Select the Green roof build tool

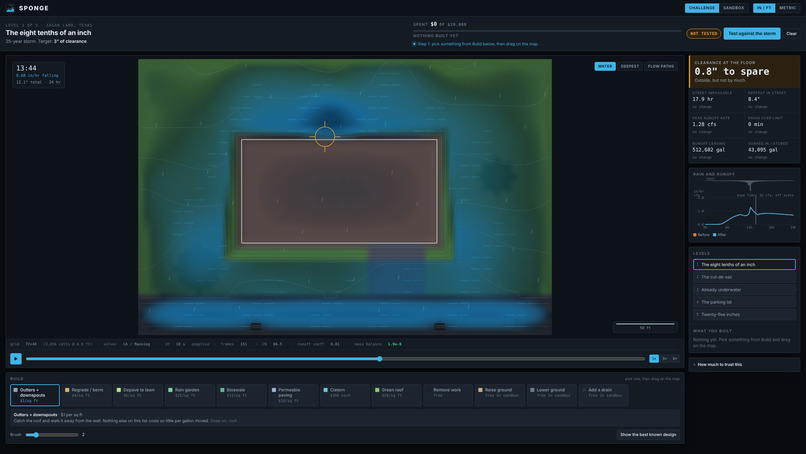tap(397, 395)
